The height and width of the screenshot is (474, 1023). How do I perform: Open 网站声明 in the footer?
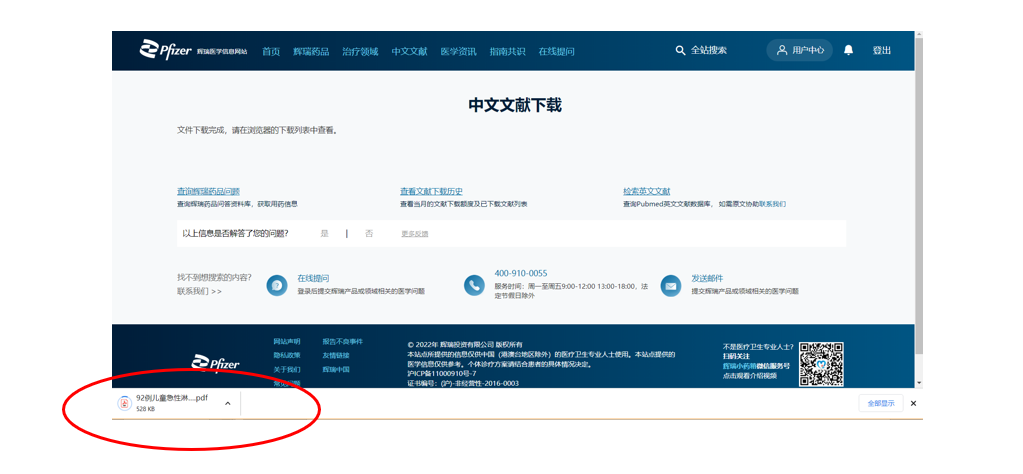coord(287,342)
